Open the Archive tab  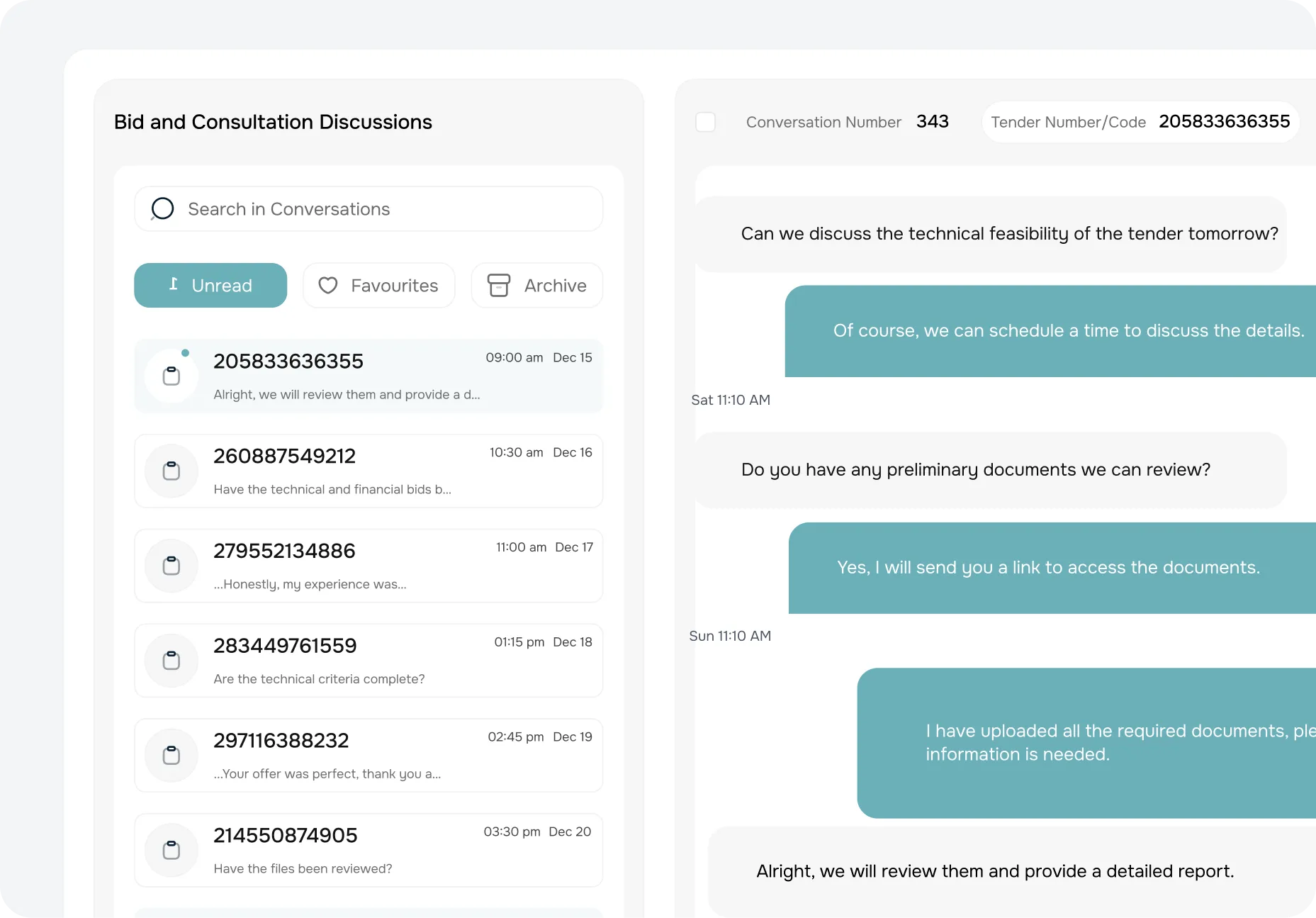[537, 285]
